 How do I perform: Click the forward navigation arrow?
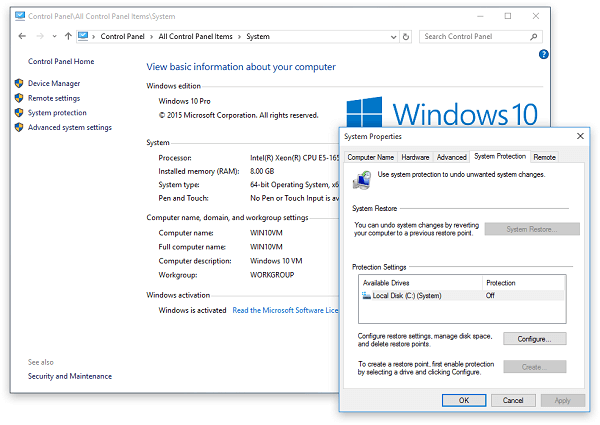(x=39, y=36)
